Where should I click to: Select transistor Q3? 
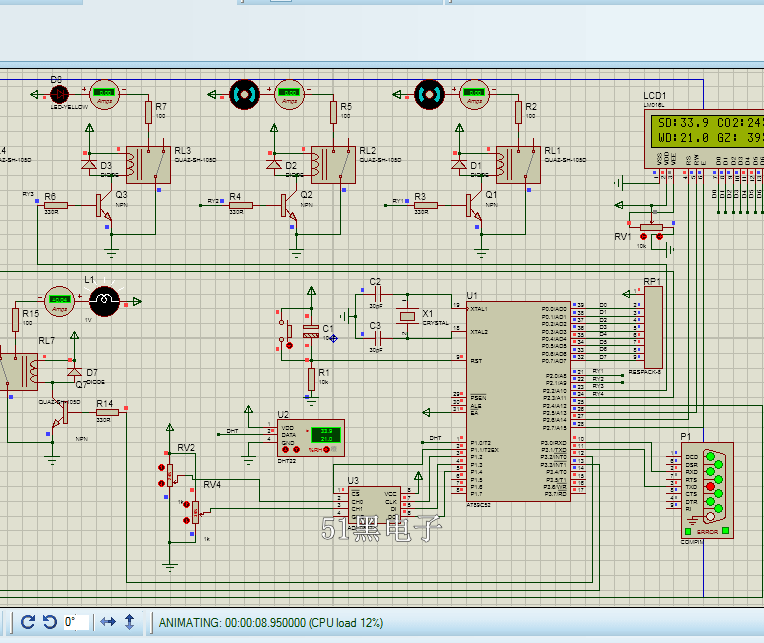(x=104, y=207)
